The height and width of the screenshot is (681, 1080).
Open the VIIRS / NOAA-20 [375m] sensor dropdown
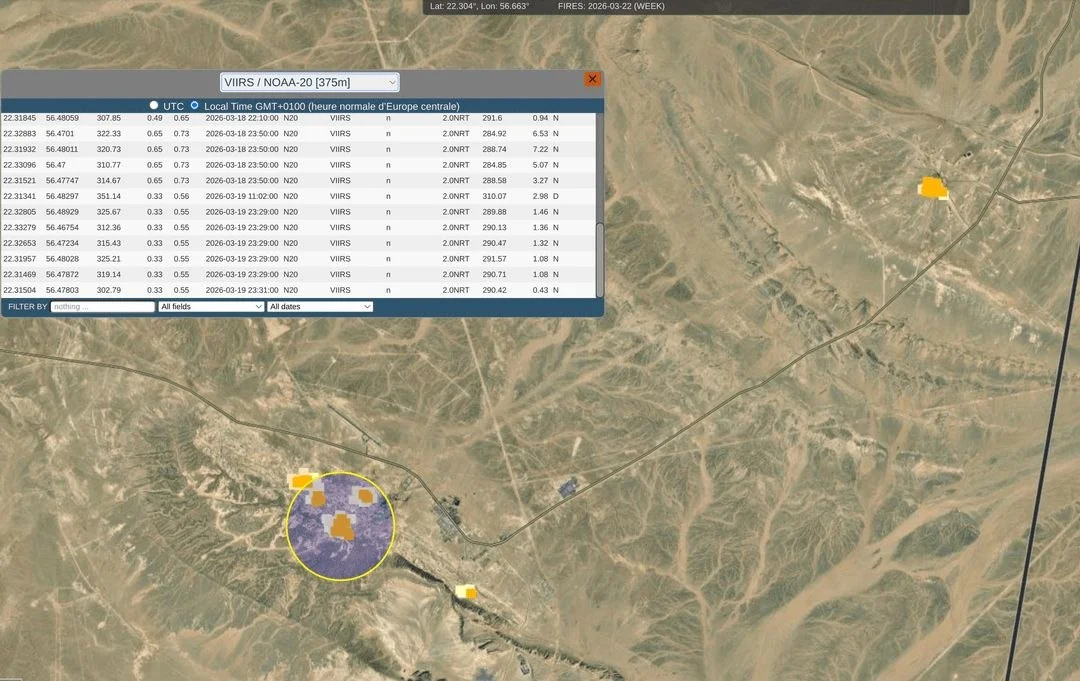point(310,82)
